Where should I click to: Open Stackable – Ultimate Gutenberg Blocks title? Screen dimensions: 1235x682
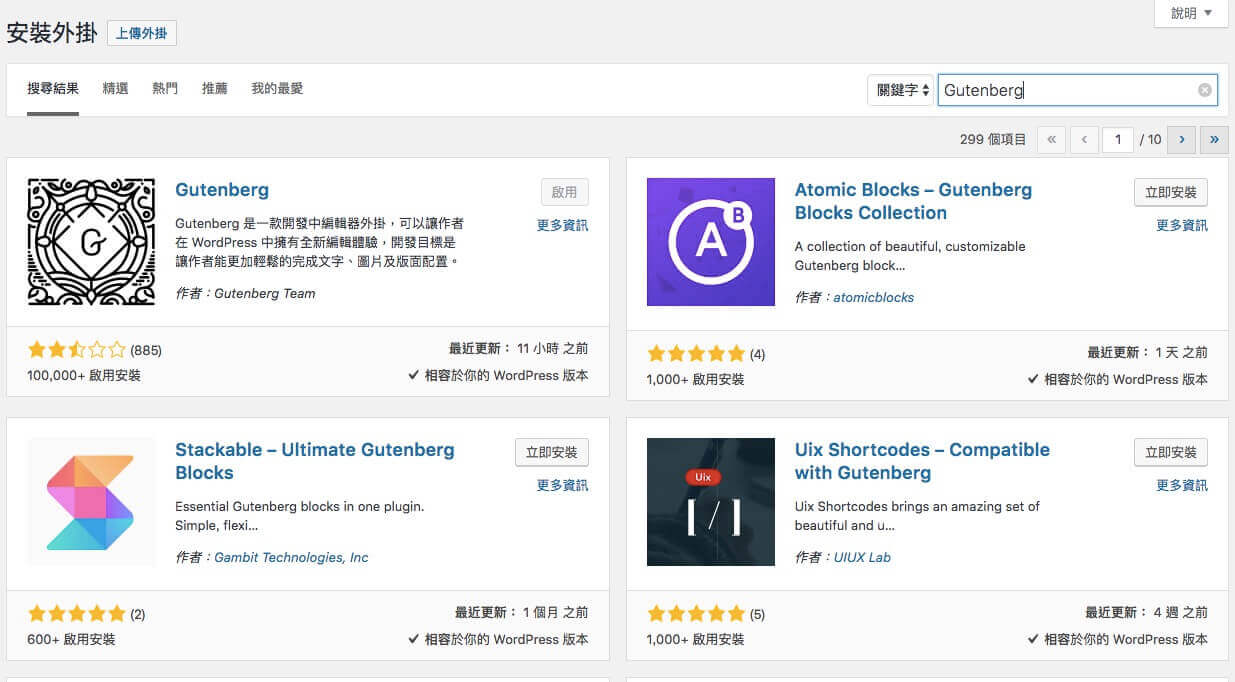click(x=314, y=461)
